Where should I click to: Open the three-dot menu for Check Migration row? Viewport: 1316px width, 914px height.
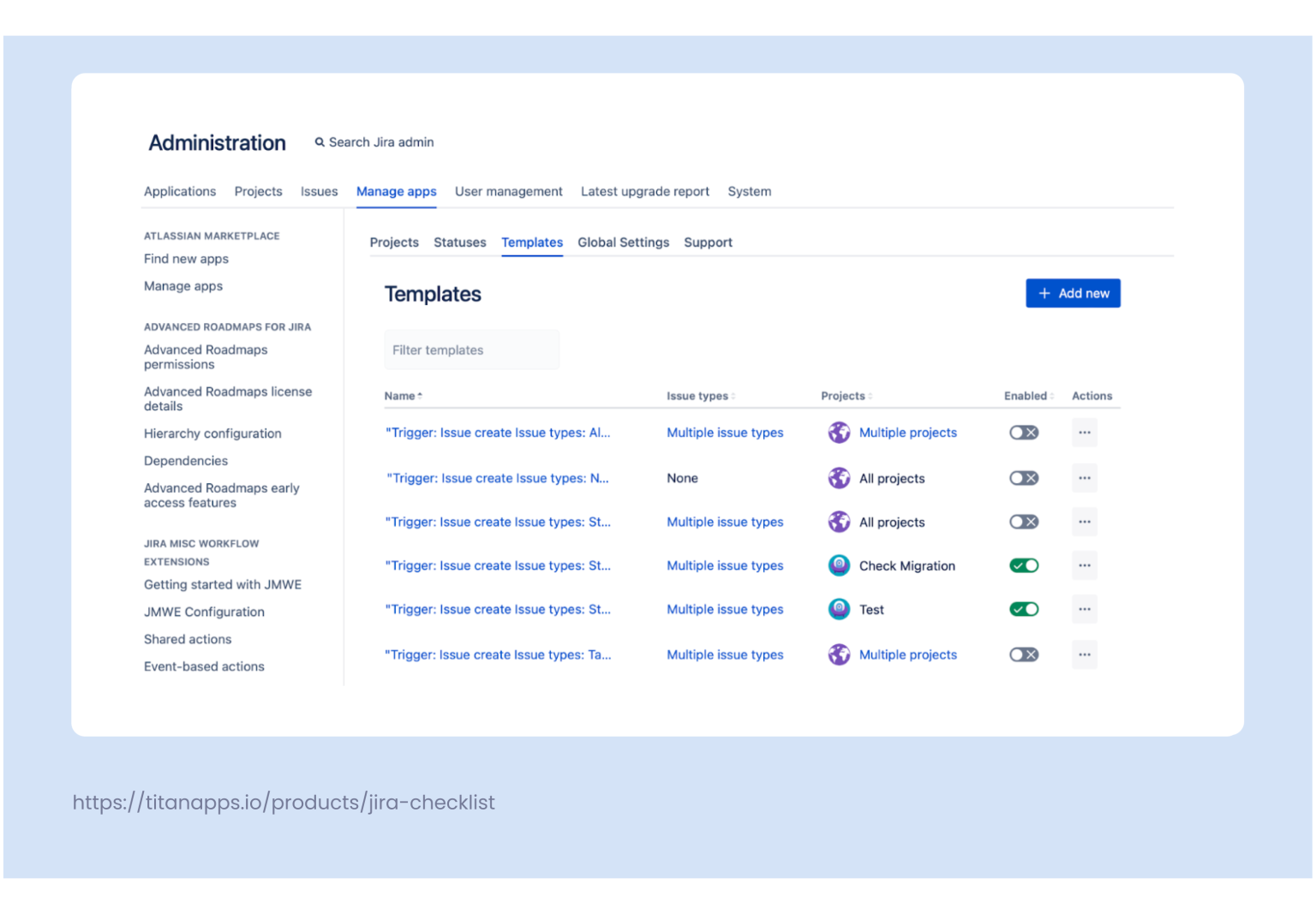pos(1084,565)
